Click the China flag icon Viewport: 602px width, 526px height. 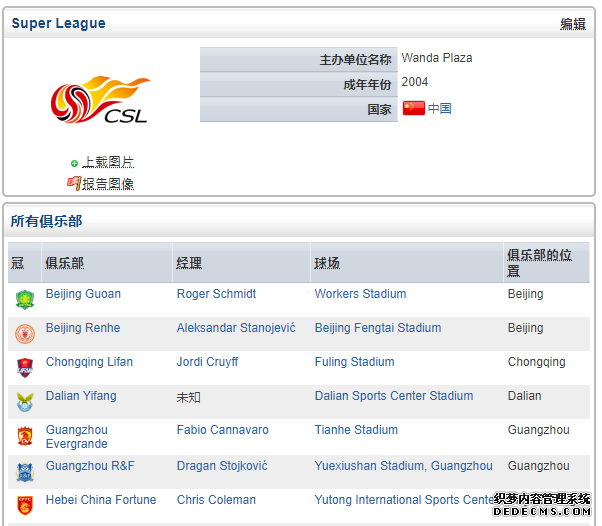413,108
